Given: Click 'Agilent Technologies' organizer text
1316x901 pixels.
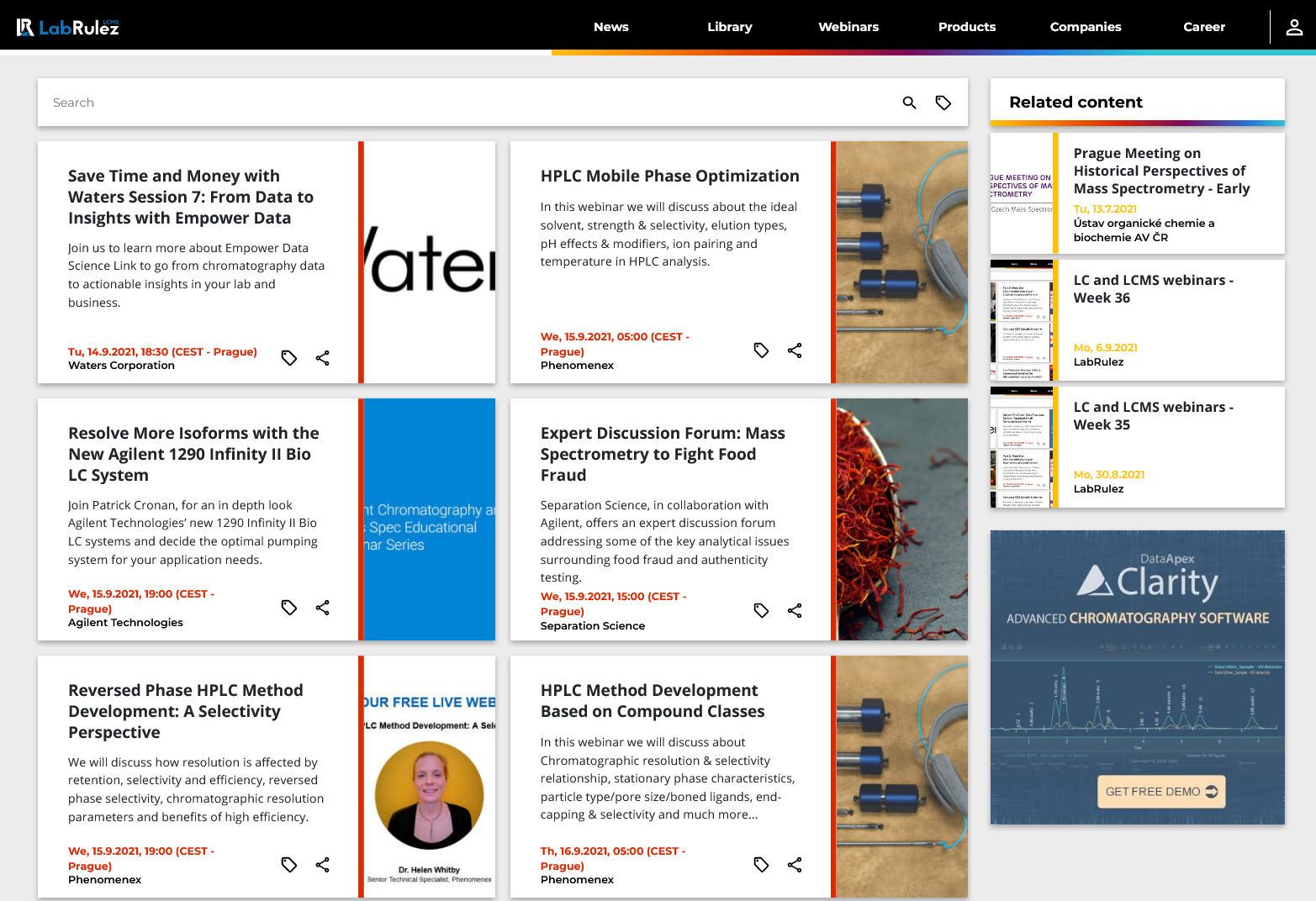Looking at the screenshot, I should pyautogui.click(x=126, y=623).
